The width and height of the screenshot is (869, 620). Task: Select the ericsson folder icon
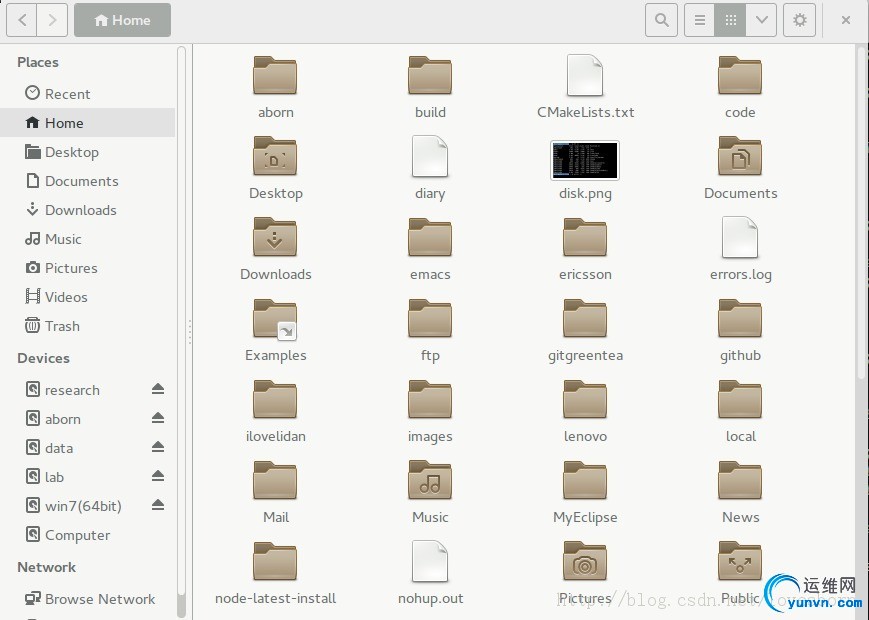585,237
